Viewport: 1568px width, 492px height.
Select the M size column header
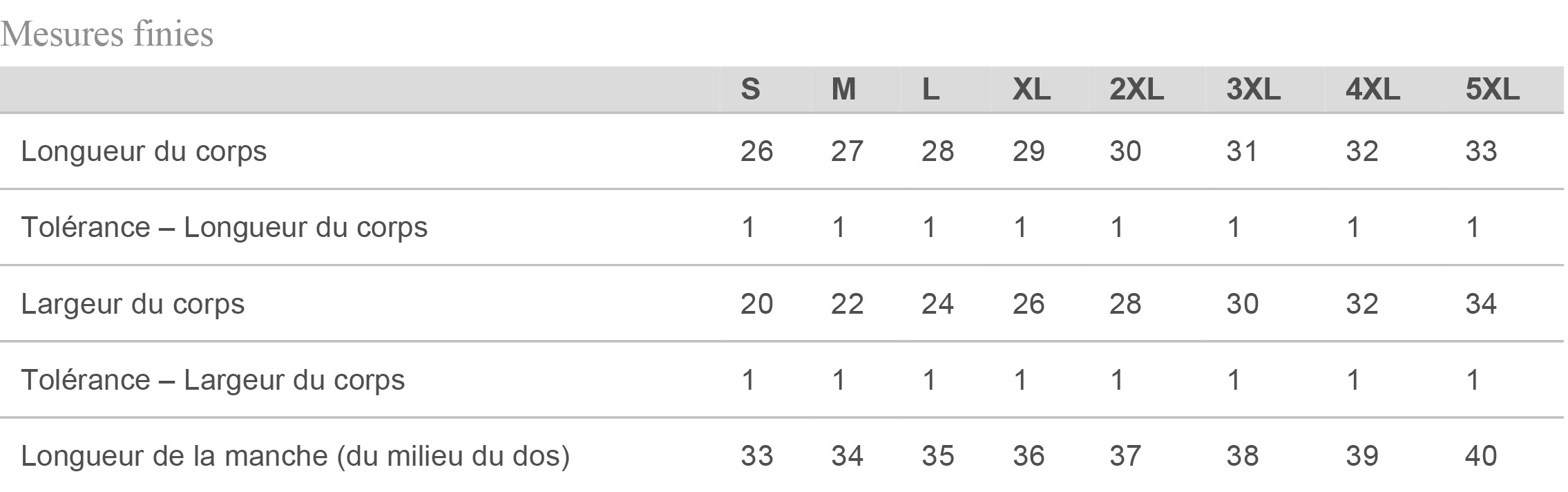coord(843,89)
